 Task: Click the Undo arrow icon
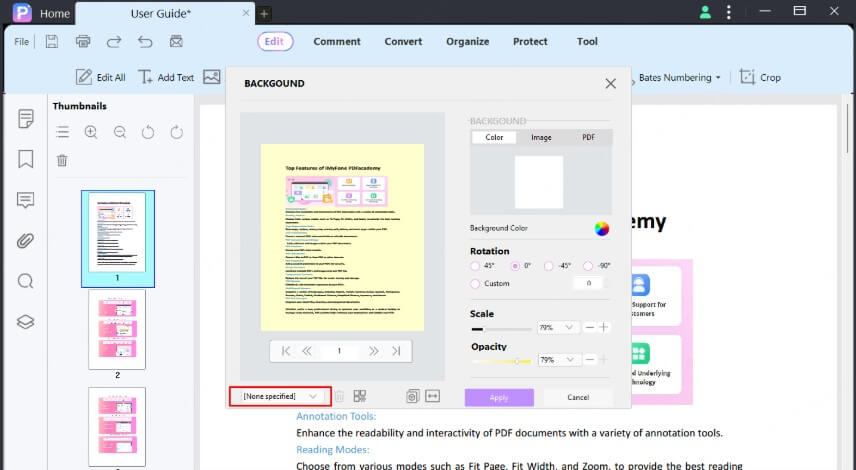(x=145, y=41)
